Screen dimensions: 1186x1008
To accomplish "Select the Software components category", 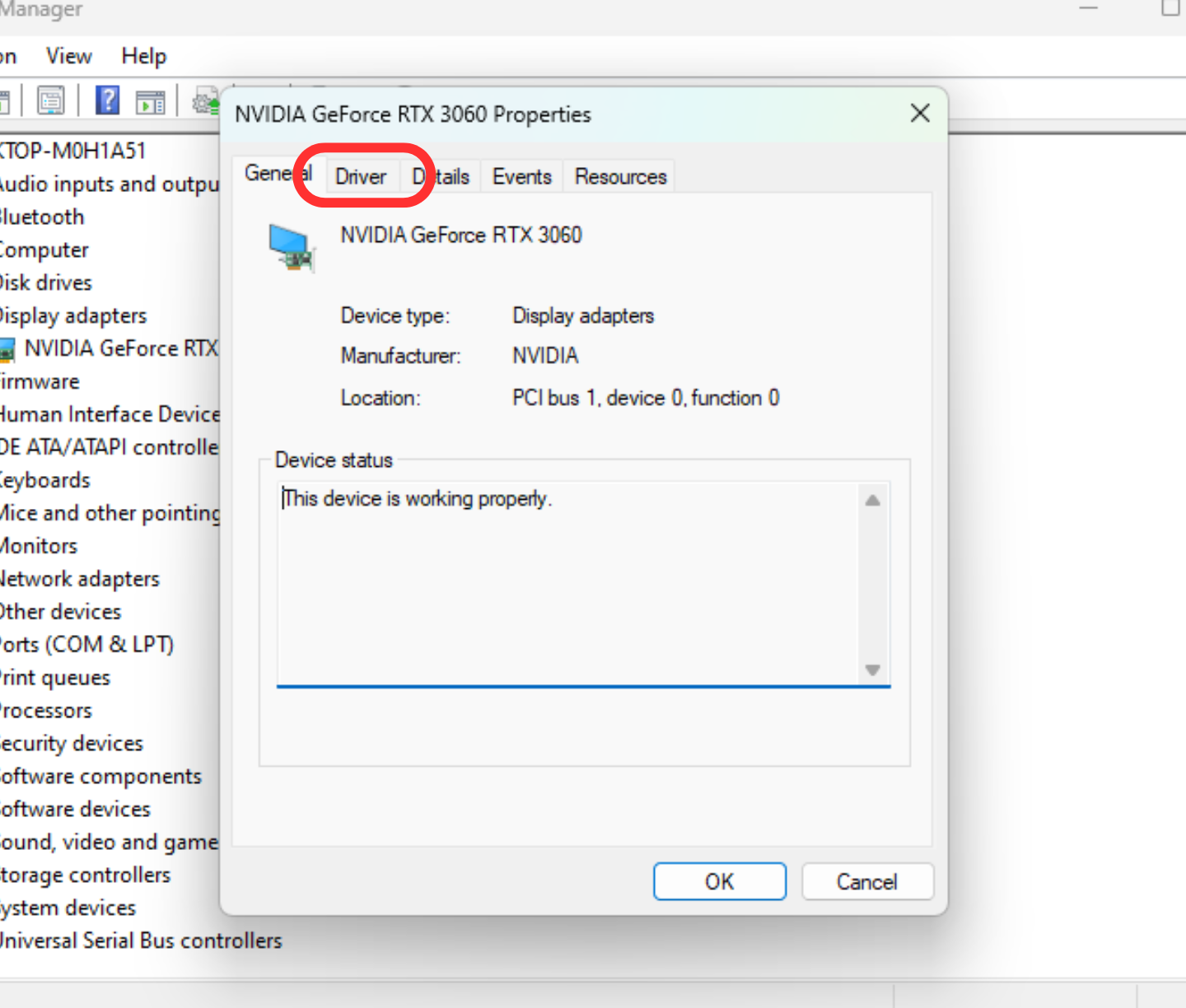I will point(100,776).
